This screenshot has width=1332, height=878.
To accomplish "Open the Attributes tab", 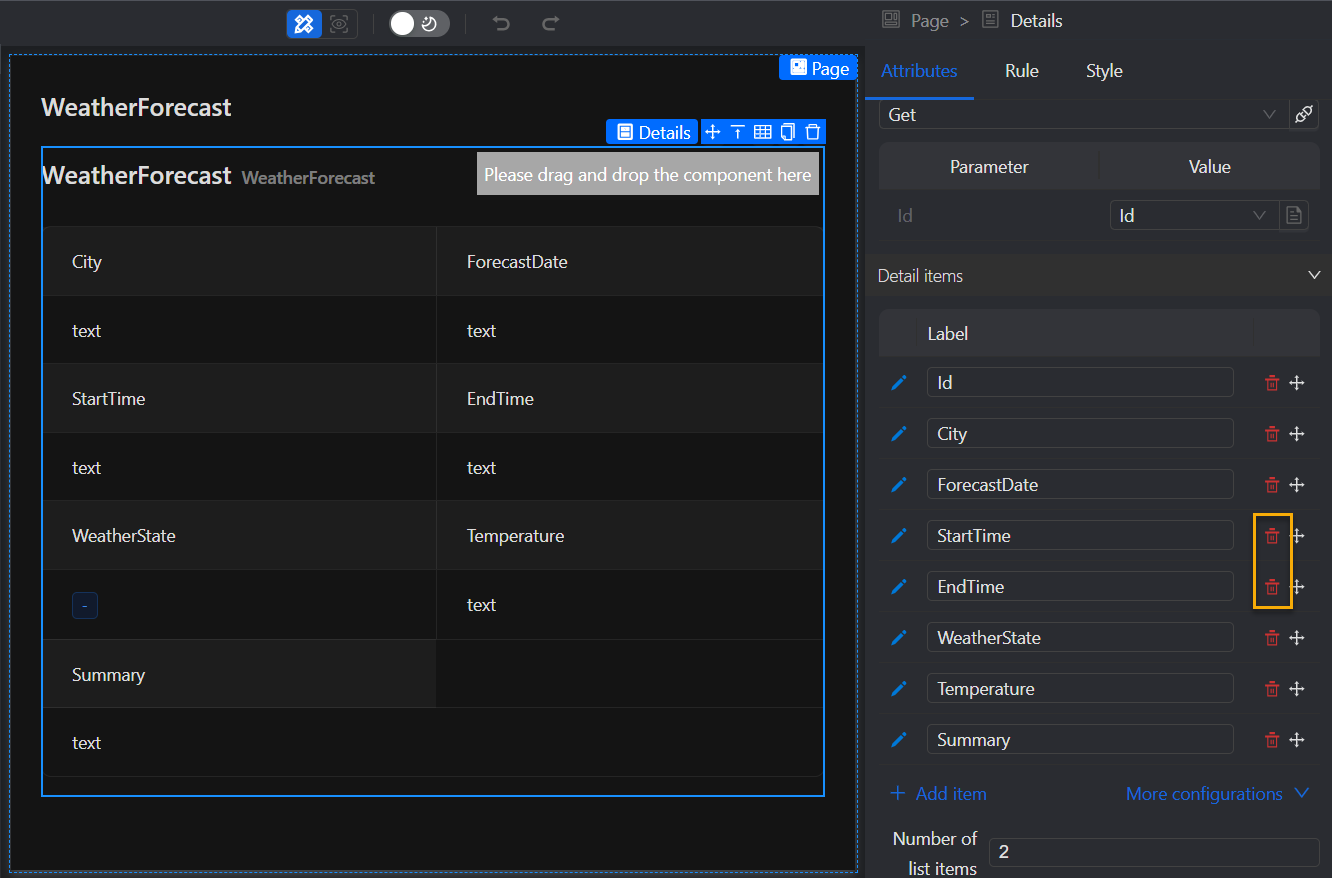I will click(x=919, y=71).
